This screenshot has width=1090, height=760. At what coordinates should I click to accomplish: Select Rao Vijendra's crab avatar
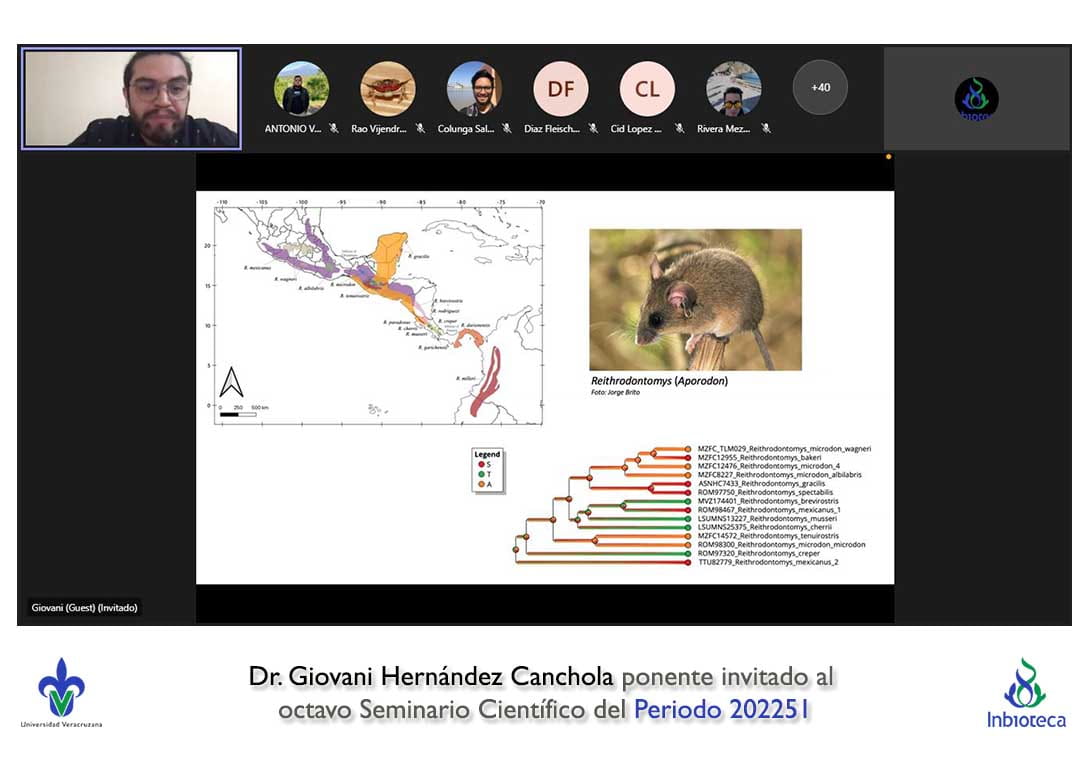tap(387, 89)
